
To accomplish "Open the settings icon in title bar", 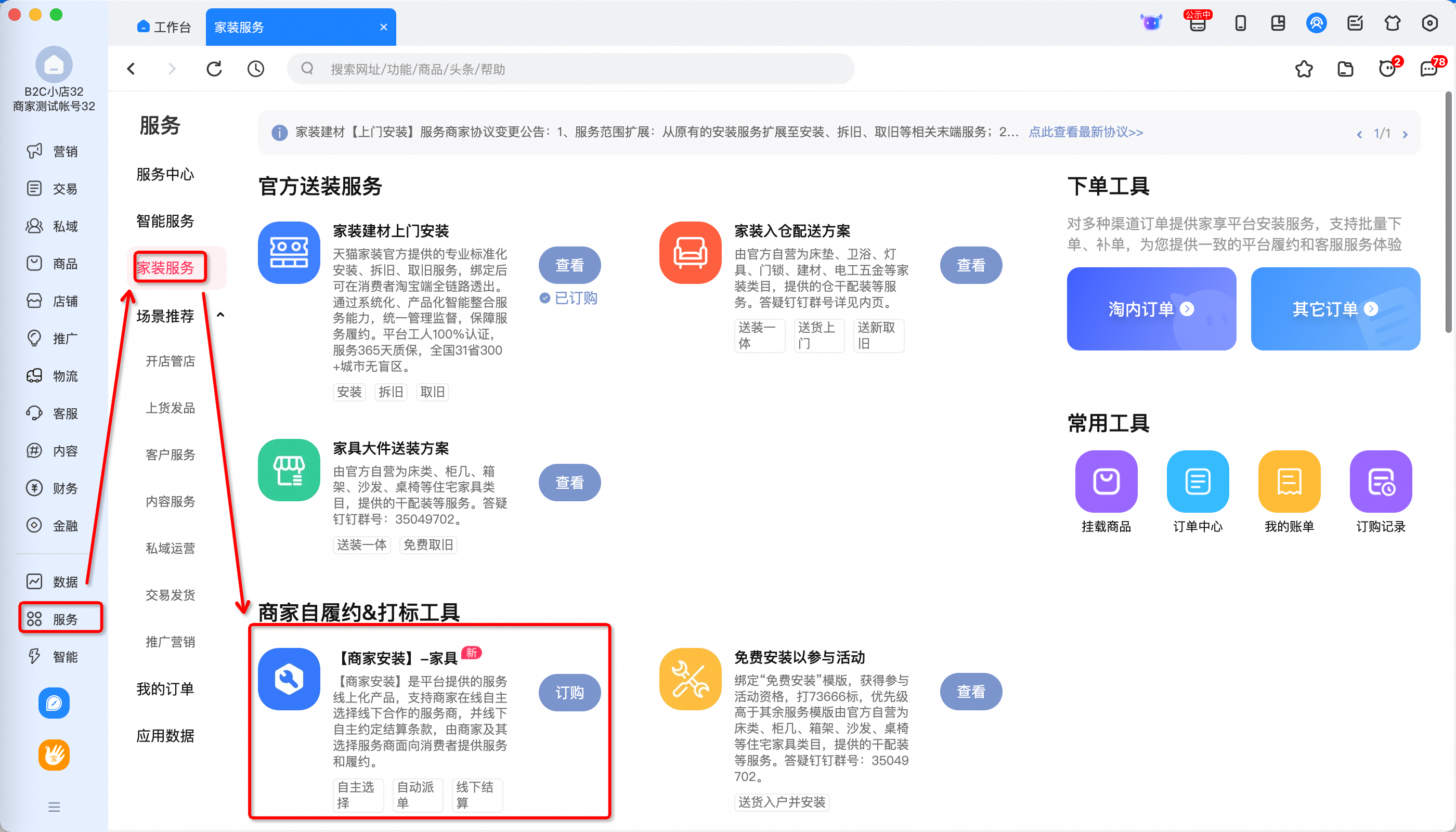I will (x=1429, y=23).
